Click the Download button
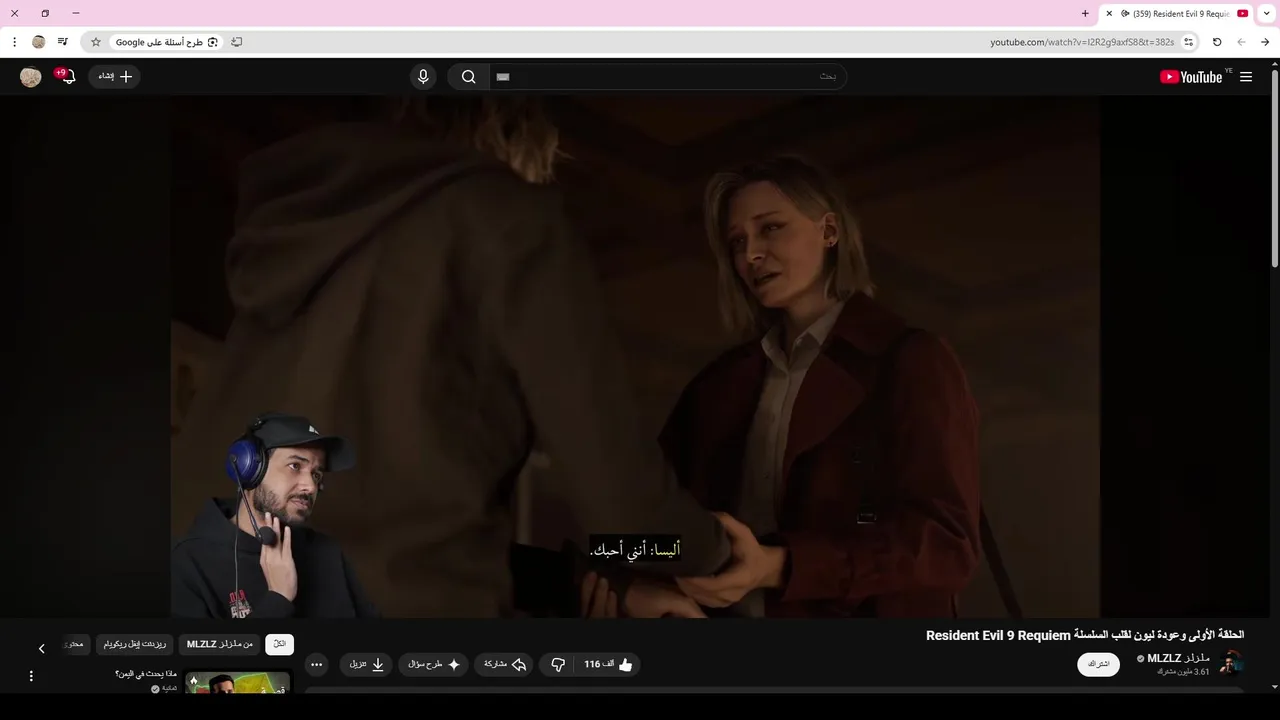Image resolution: width=1280 pixels, height=720 pixels. pyautogui.click(x=367, y=664)
